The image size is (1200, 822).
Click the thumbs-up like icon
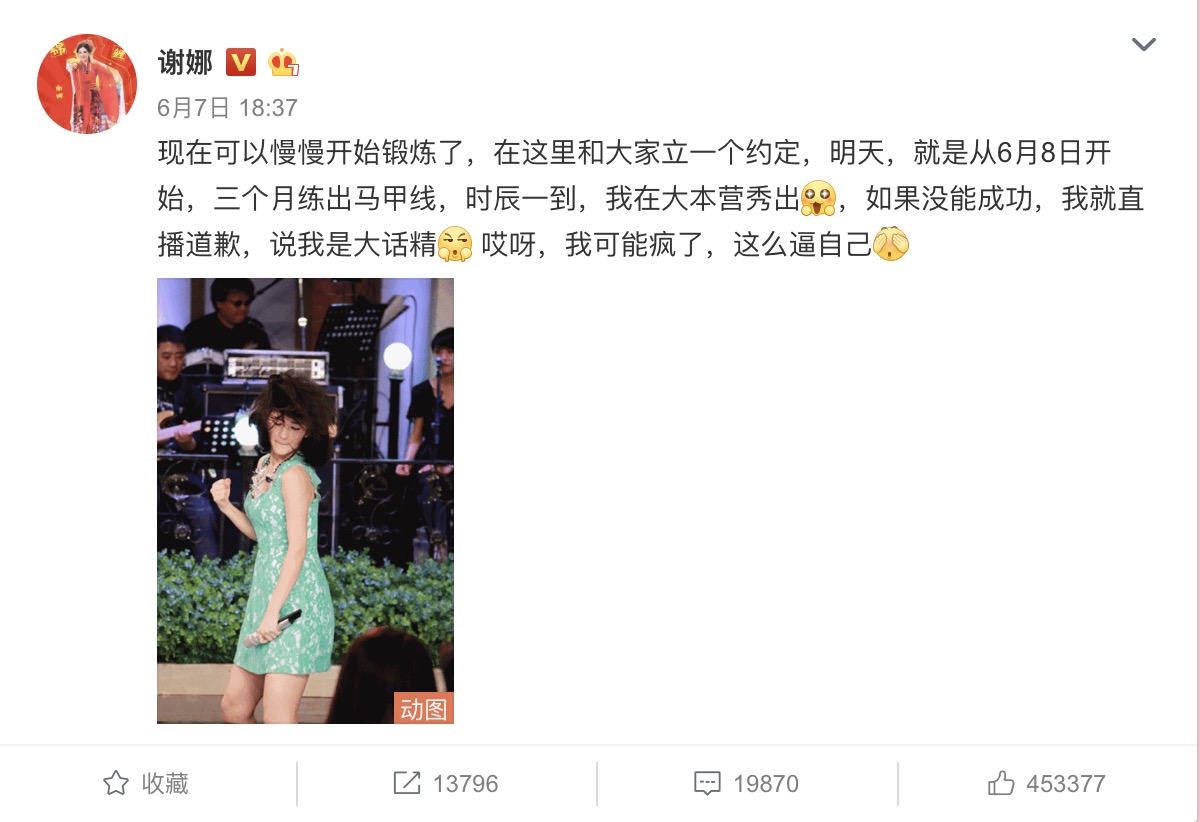[1001, 783]
